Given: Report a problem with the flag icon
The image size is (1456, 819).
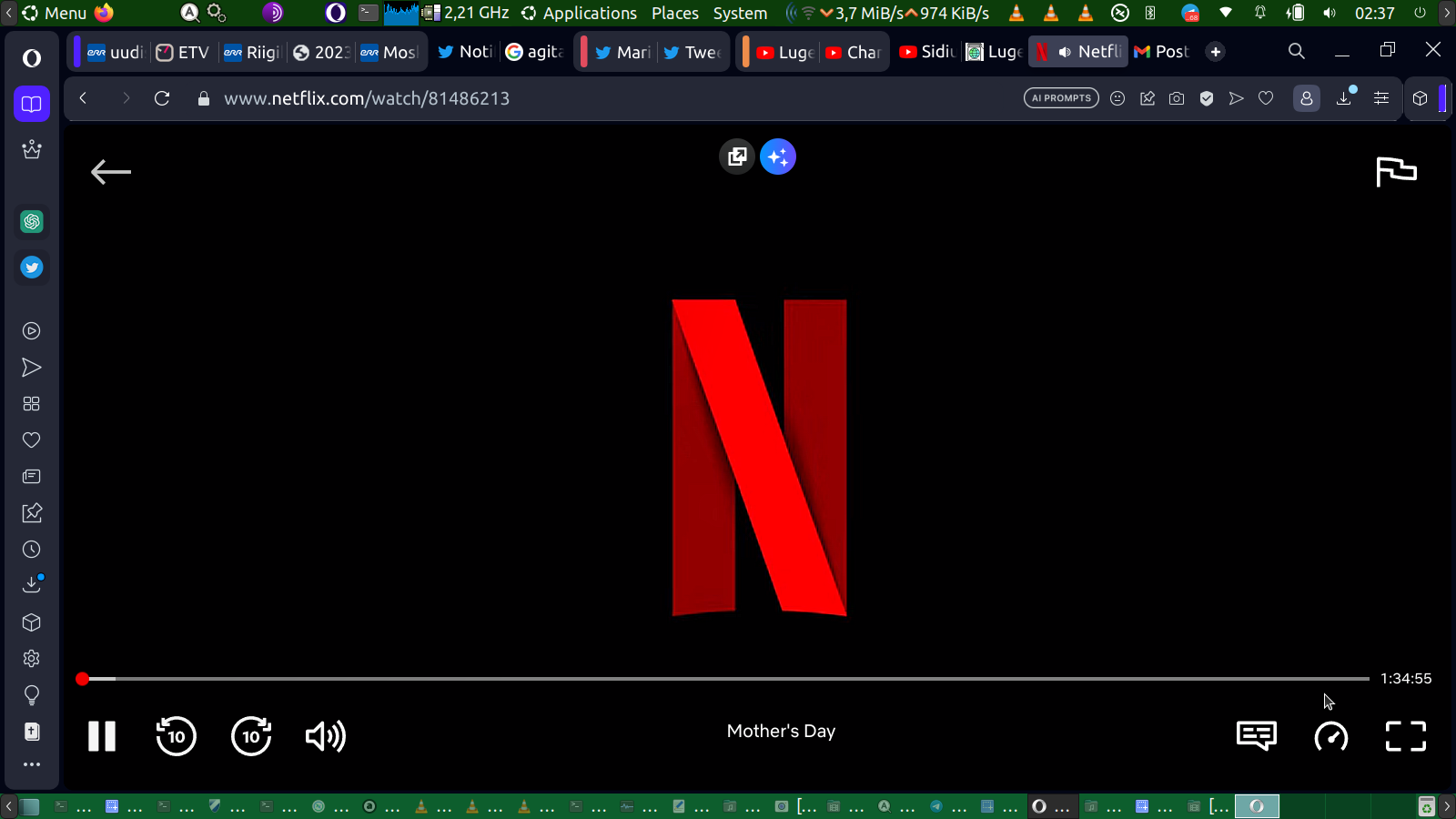Looking at the screenshot, I should [x=1396, y=171].
